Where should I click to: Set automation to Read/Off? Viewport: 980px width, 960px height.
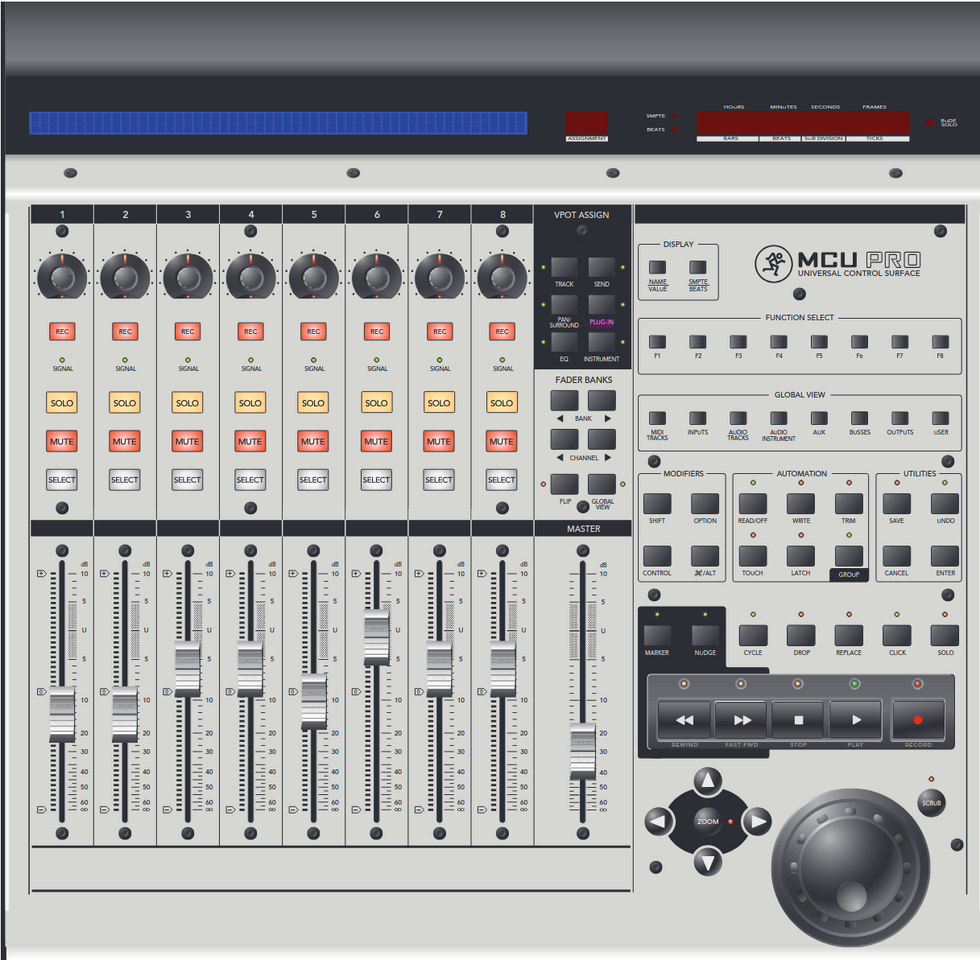[753, 504]
